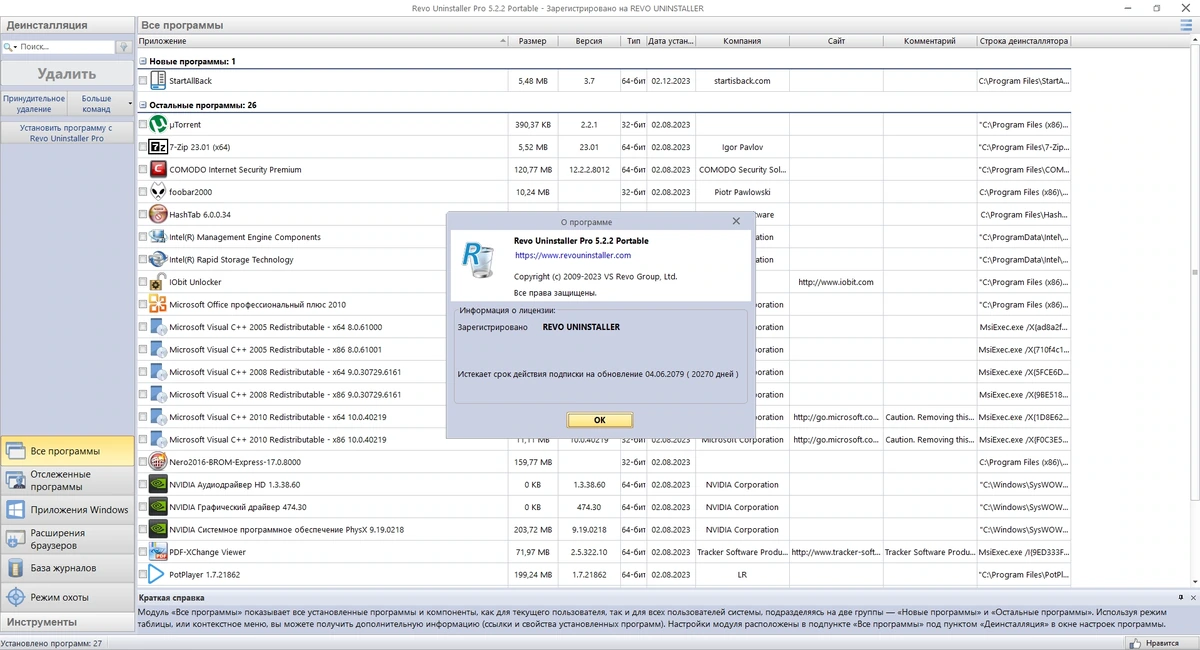Tick the Nero2016-BROM-Express checkbox
The width and height of the screenshot is (1200, 650).
point(143,463)
